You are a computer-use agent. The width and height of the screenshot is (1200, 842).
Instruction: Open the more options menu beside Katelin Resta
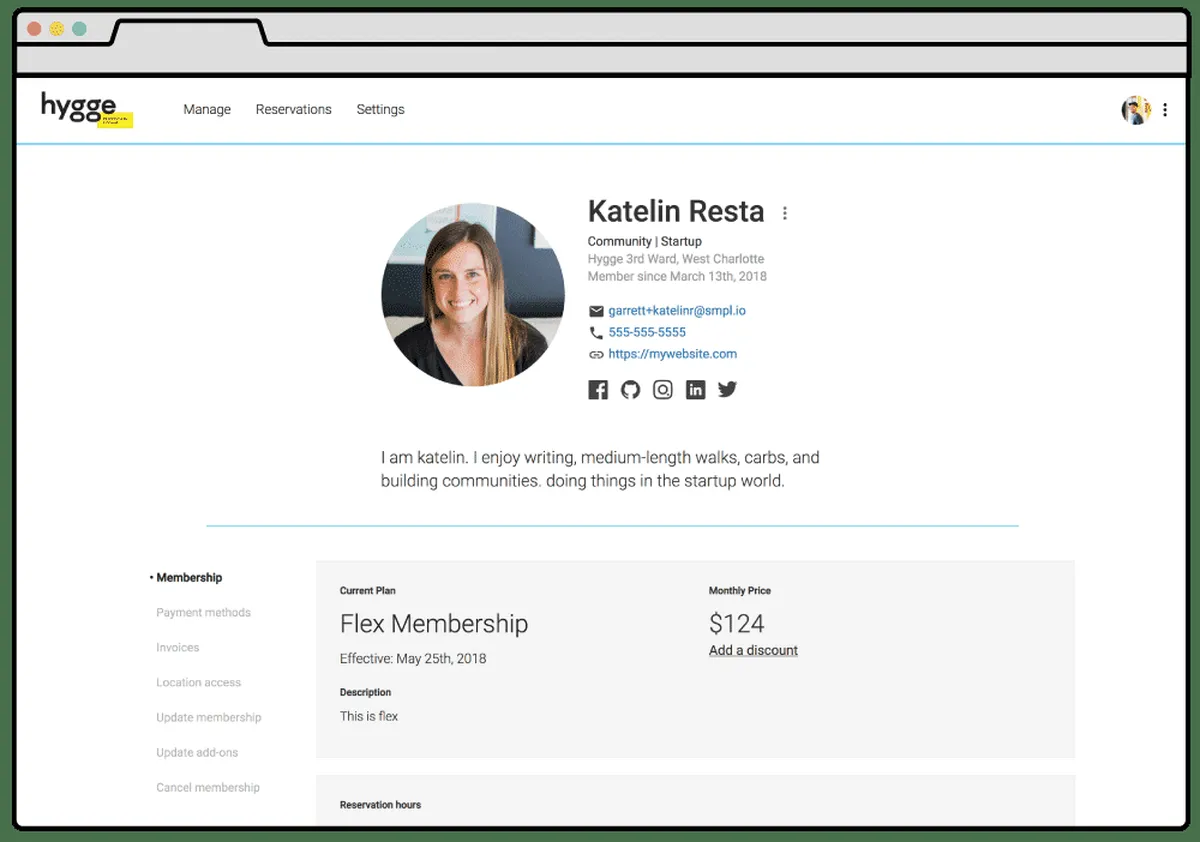[x=785, y=213]
